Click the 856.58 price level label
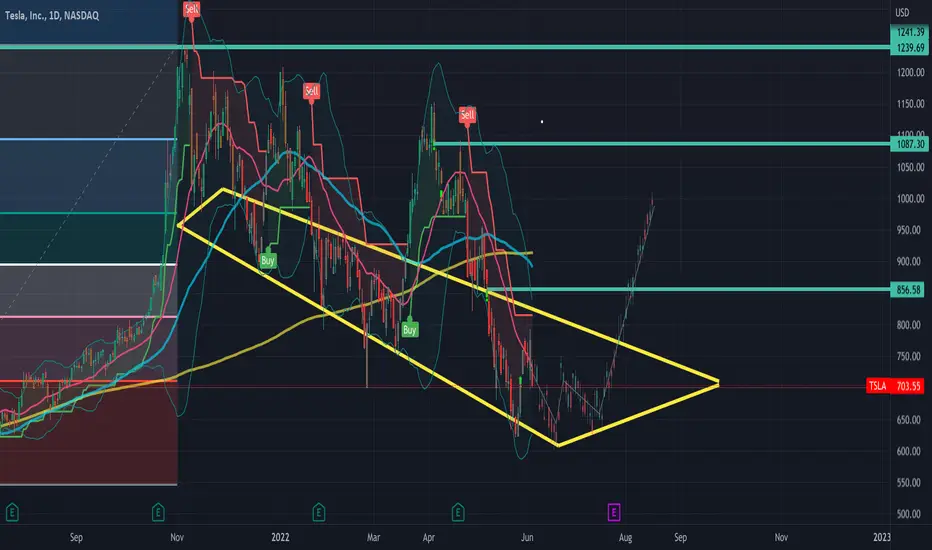Viewport: 932px width, 550px height. click(908, 290)
